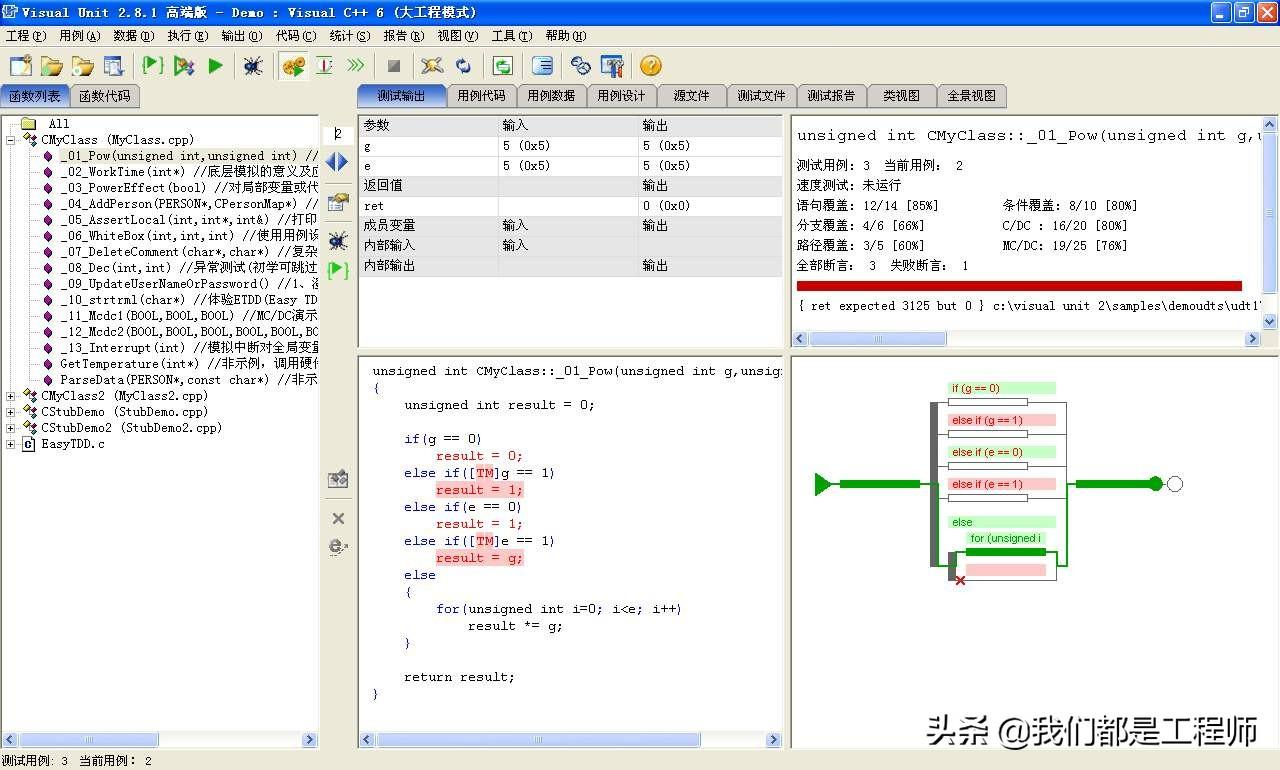This screenshot has width=1280, height=770.
Task: Click the solid green play toolbar icon
Action: (215, 66)
